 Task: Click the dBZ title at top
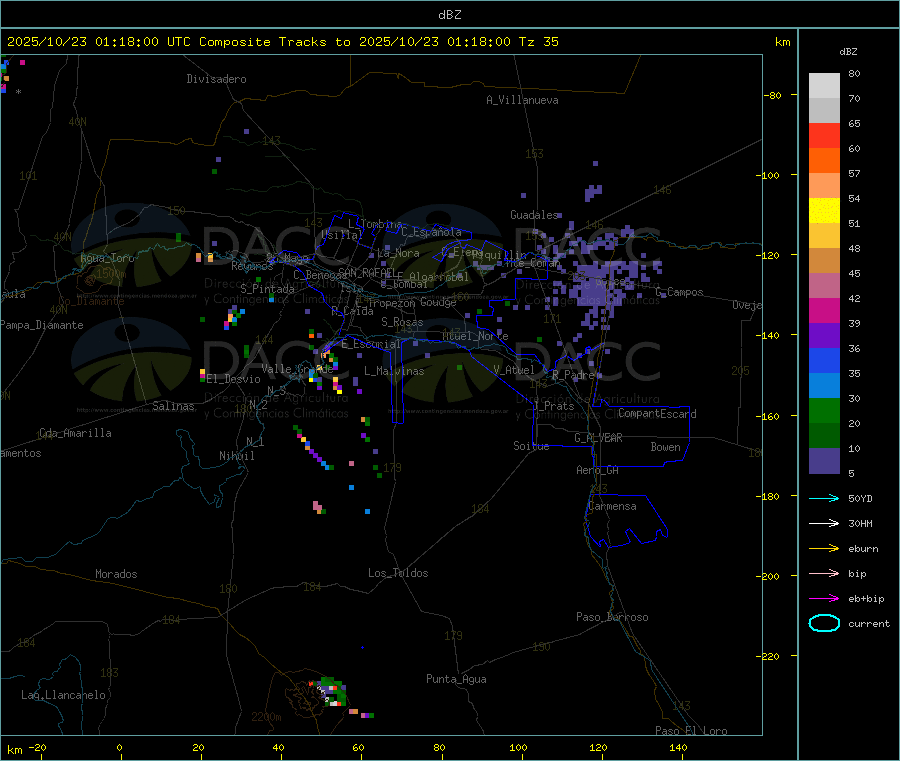449,15
